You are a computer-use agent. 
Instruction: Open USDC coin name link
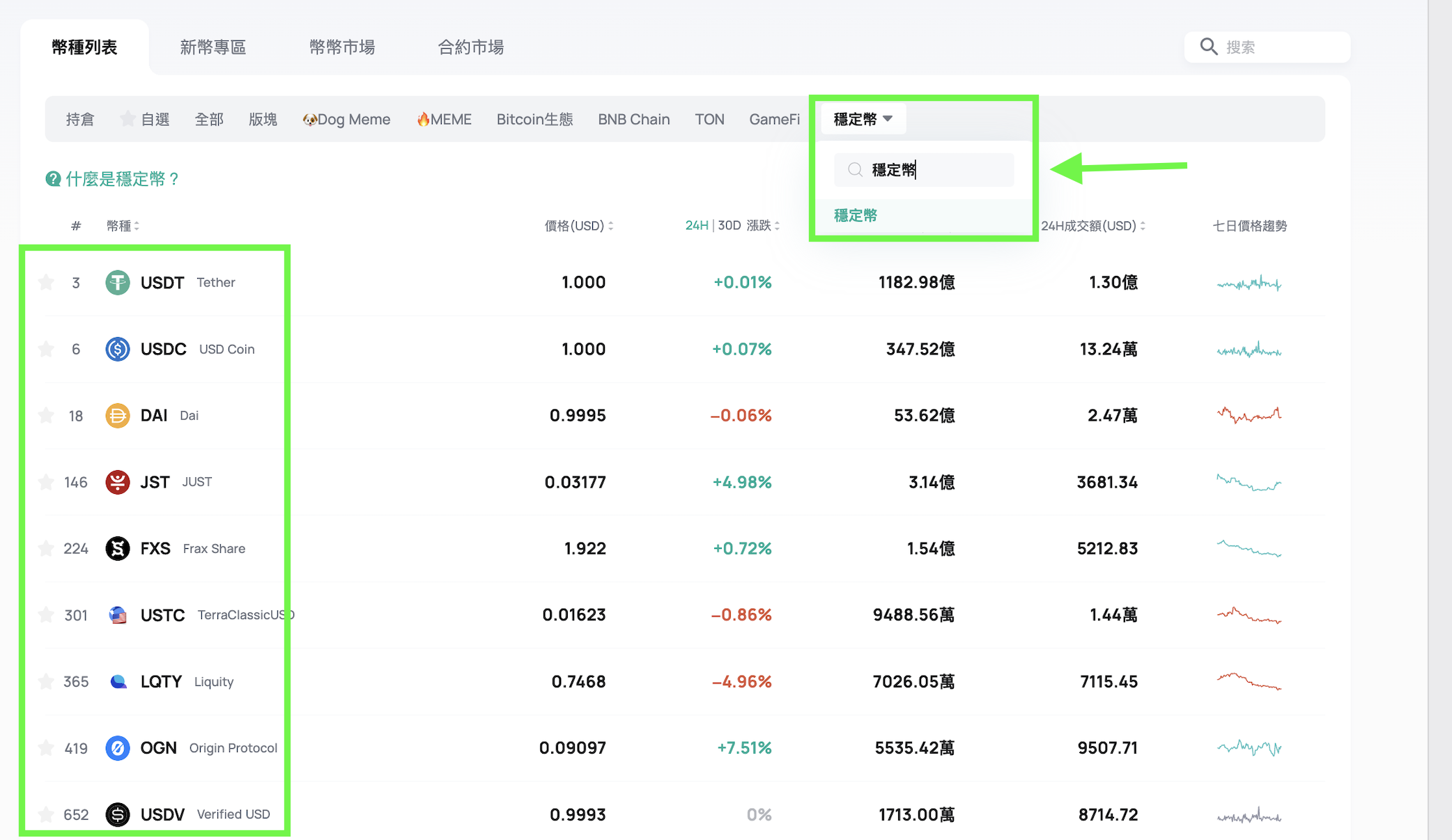click(163, 349)
